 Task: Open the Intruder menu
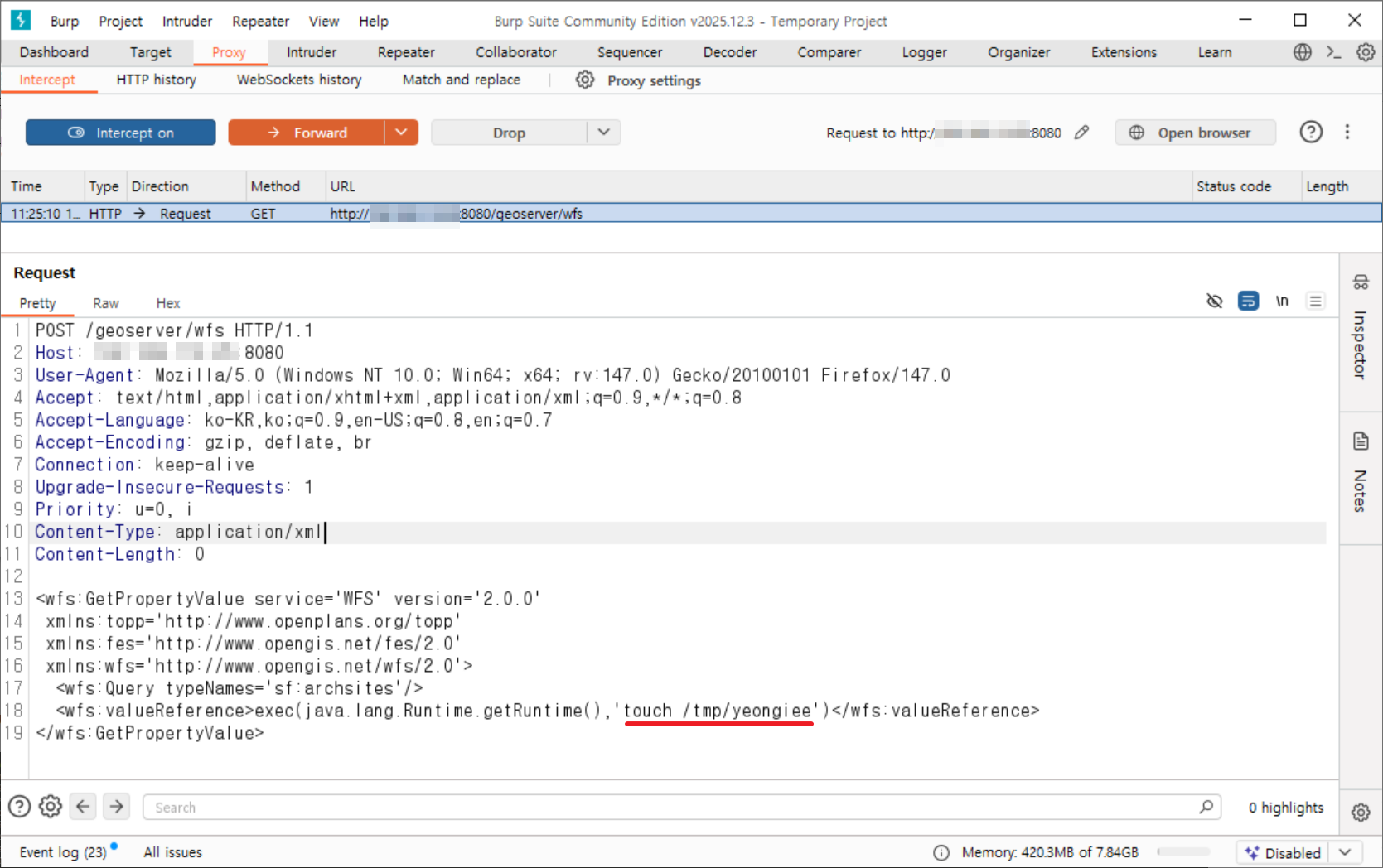click(186, 21)
